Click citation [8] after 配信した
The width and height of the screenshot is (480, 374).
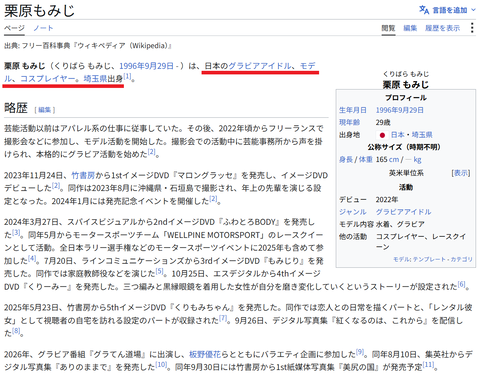tap(16, 331)
